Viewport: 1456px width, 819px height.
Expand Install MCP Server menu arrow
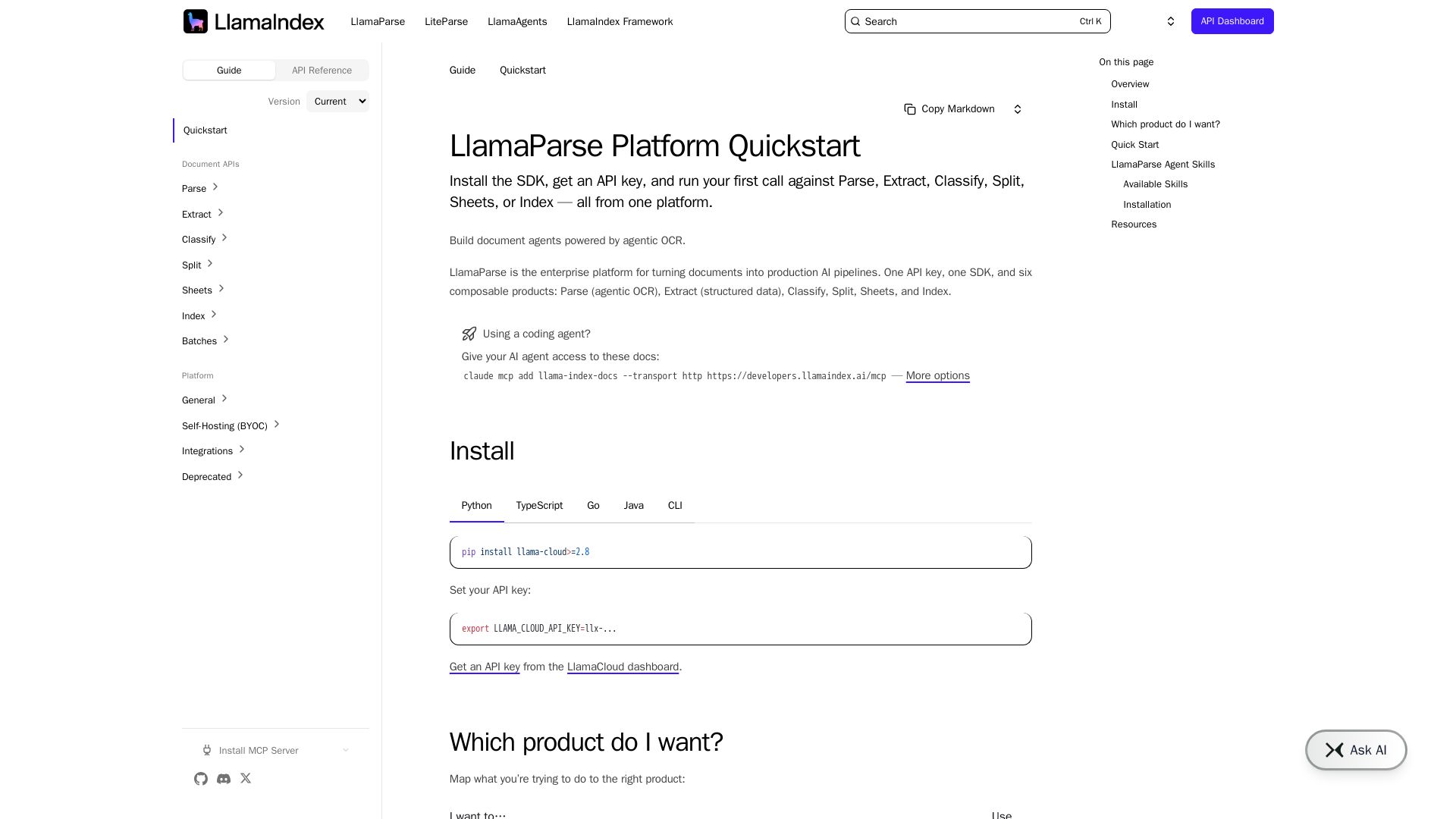pyautogui.click(x=346, y=751)
